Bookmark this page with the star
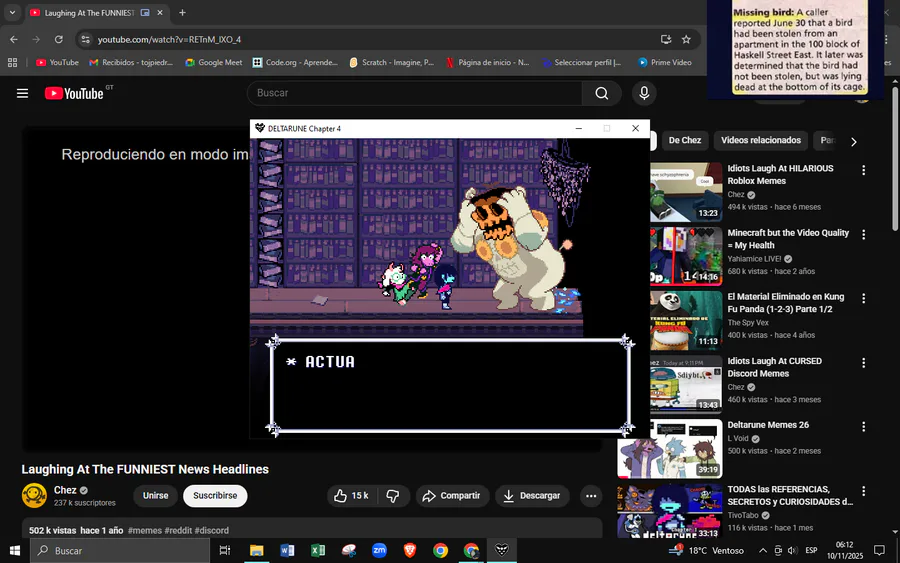The width and height of the screenshot is (900, 563). [x=686, y=40]
